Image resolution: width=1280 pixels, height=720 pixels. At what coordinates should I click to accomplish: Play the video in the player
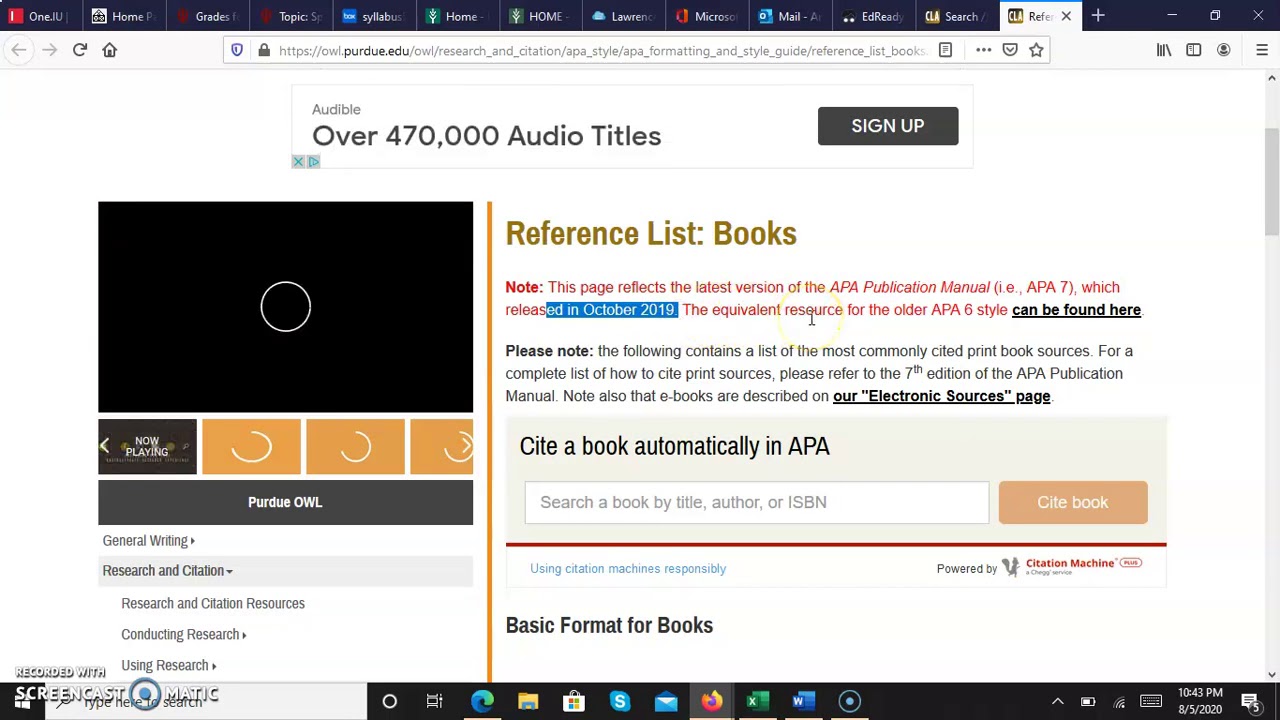285,306
